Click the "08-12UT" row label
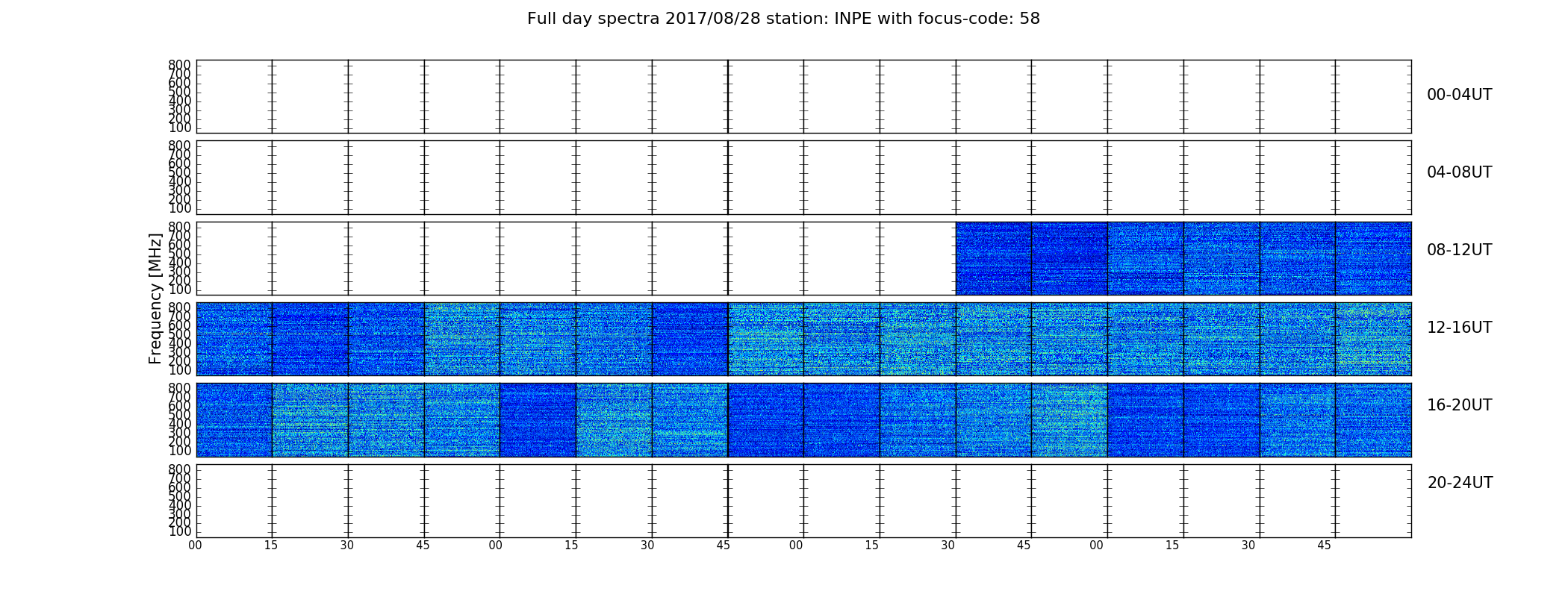The width and height of the screenshot is (1568, 597). pos(1459,250)
